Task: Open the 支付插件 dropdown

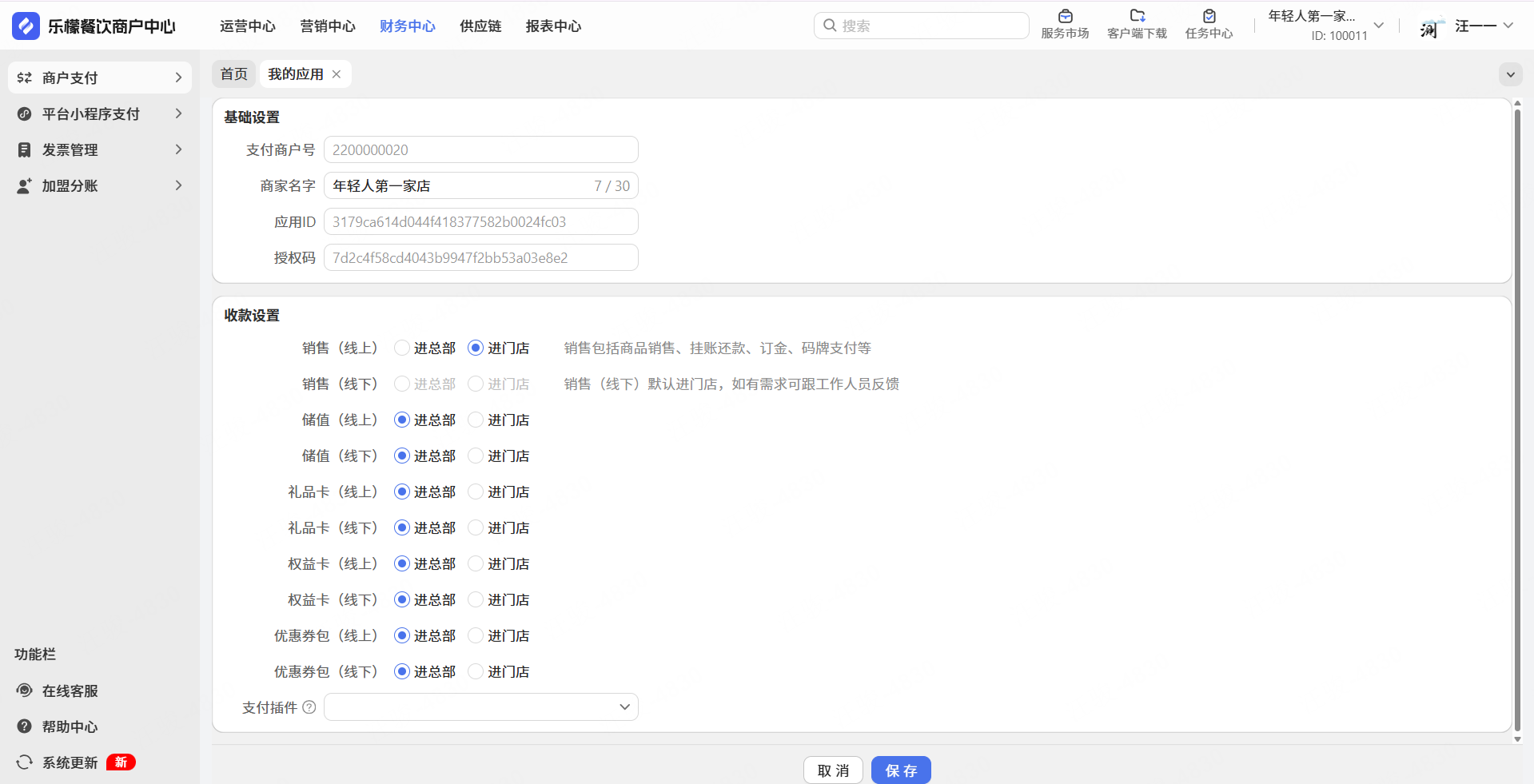Action: tap(480, 707)
